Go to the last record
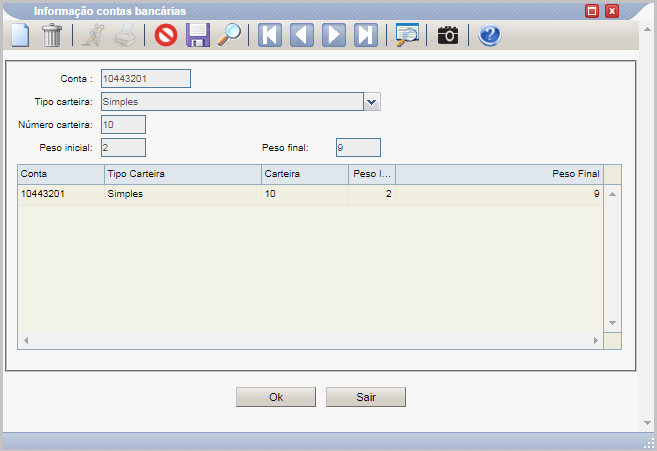This screenshot has height=451, width=657. [366, 35]
